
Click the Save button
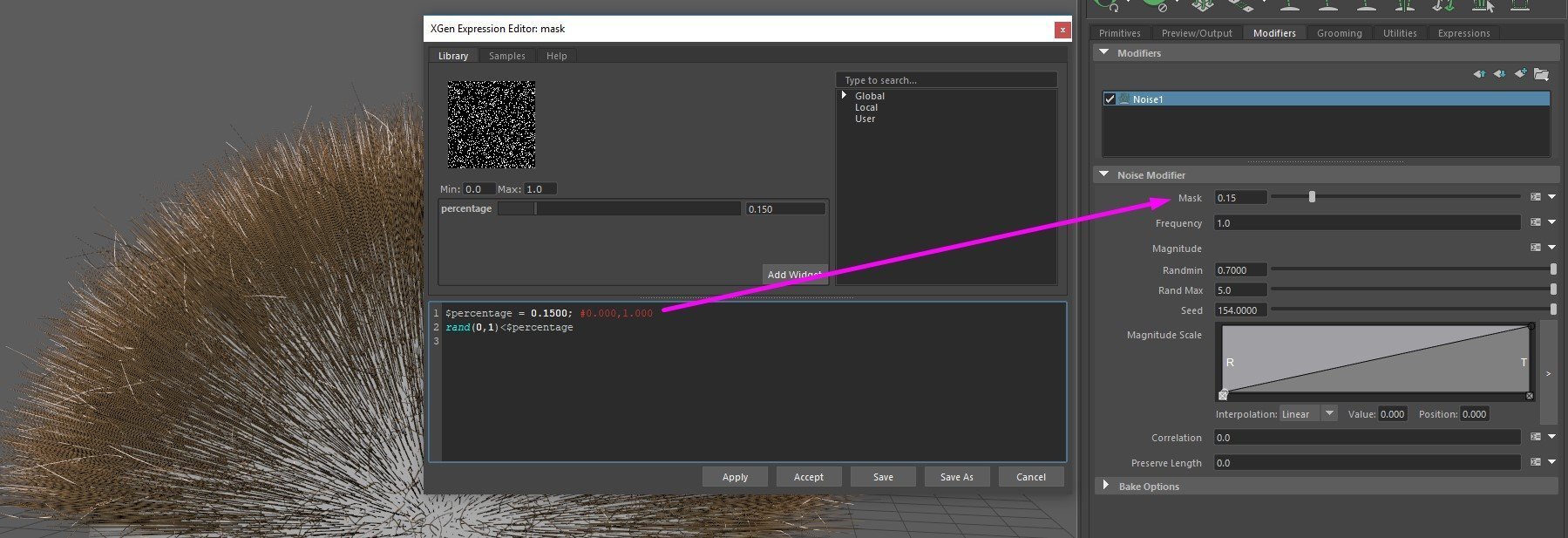point(883,477)
